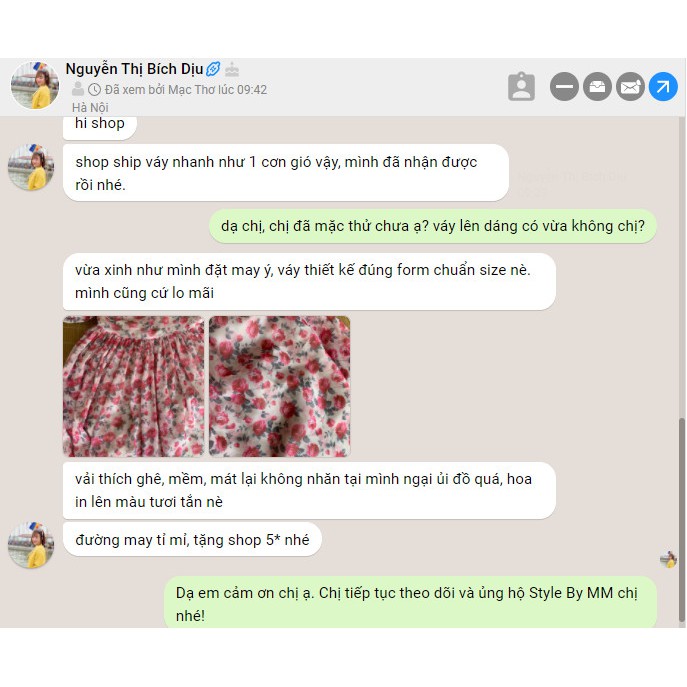Select the green 'Style By MM' reply bubble
687x687 pixels.
click(411, 603)
